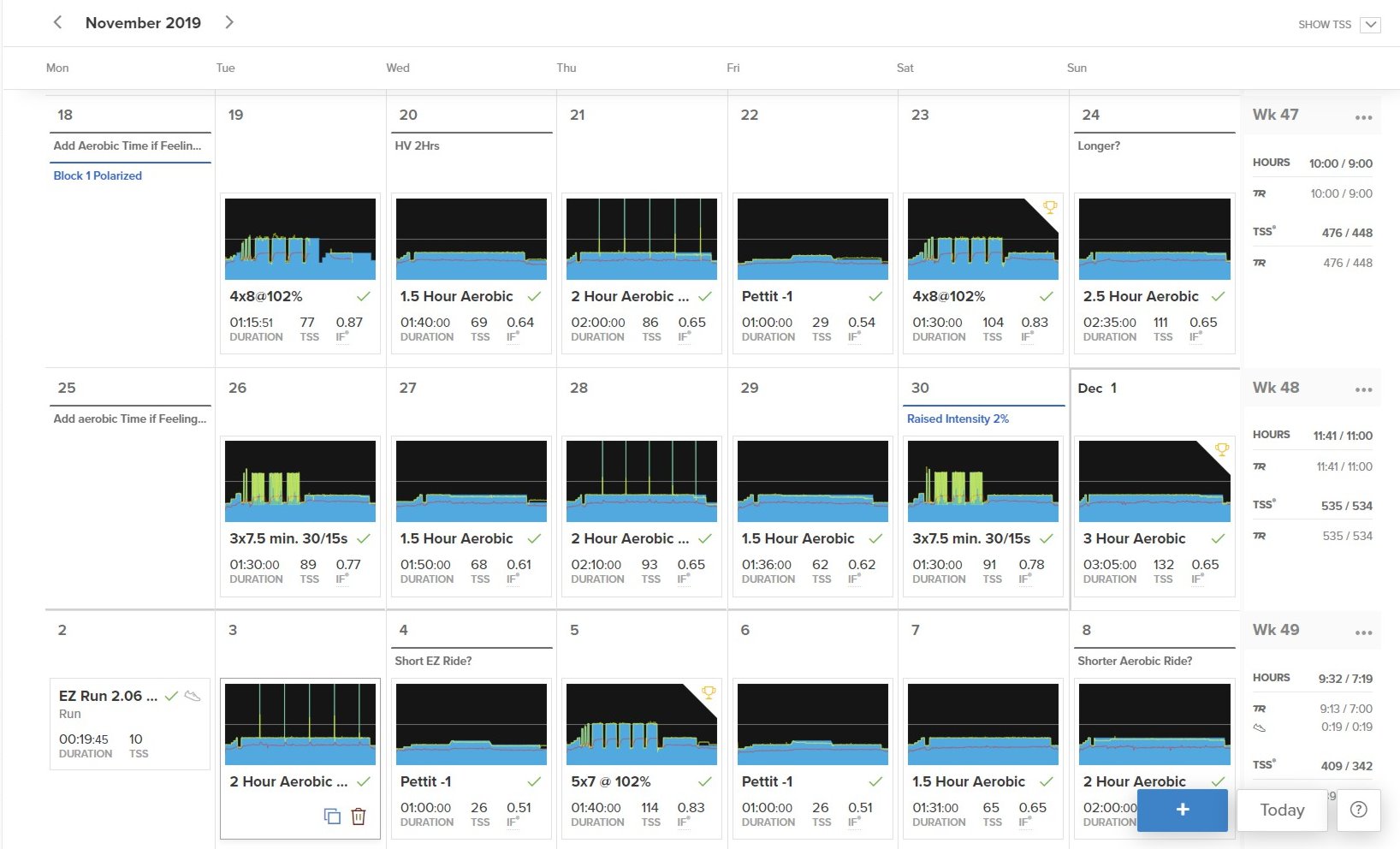Image resolution: width=1400 pixels, height=849 pixels.
Task: Open Short EZ Ride? note on Dec 4
Action: click(433, 661)
